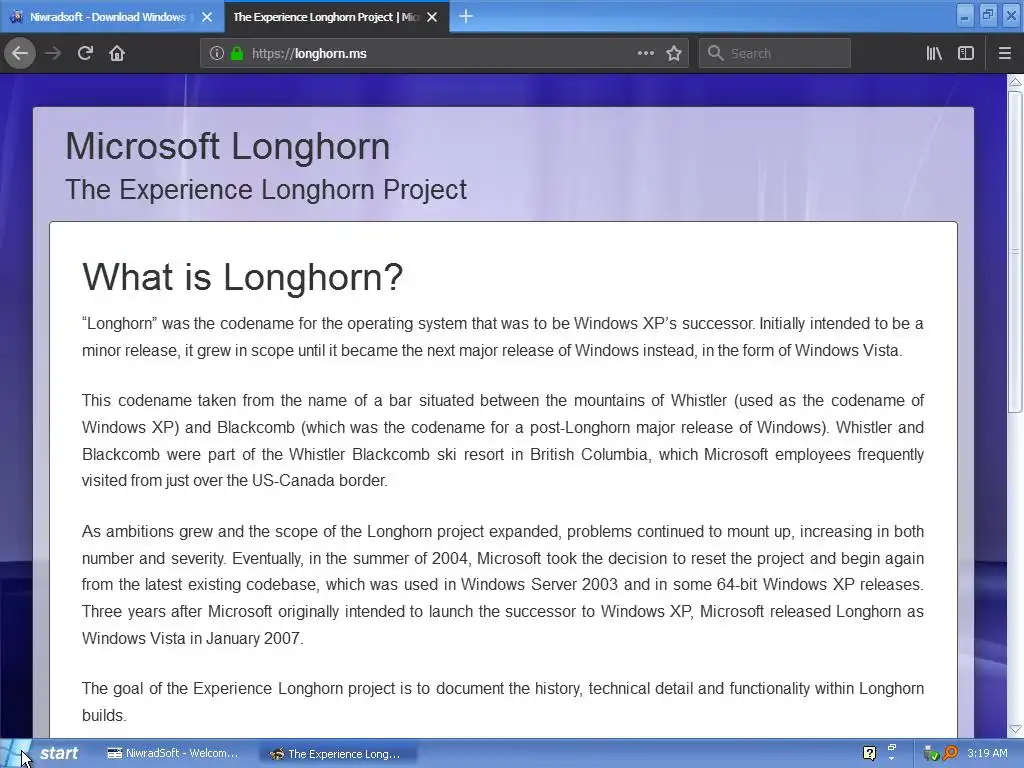
Task: Restore down the Firefox window
Action: (988, 16)
